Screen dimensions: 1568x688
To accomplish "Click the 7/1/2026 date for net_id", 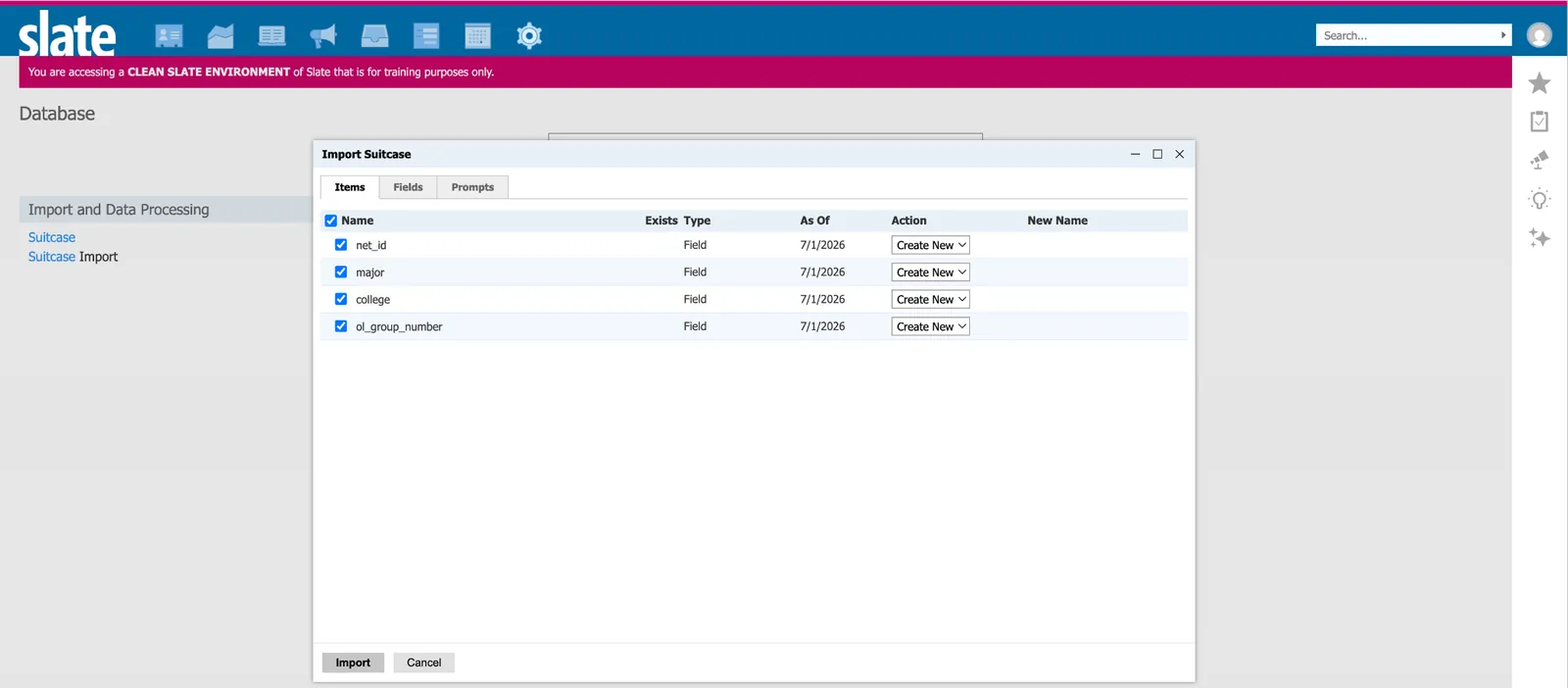I will 822,245.
